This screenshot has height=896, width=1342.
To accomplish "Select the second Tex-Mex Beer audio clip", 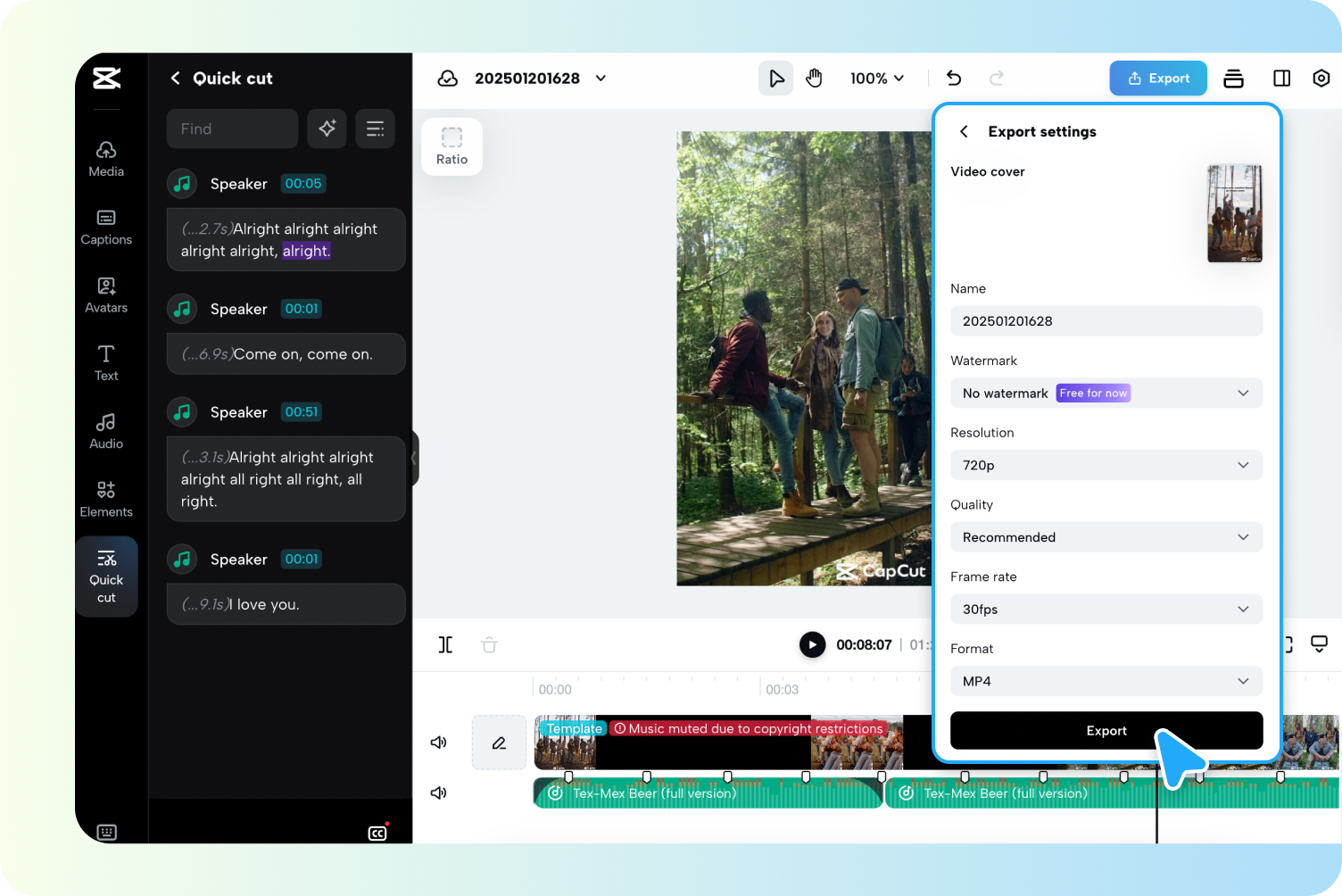I will [x=1112, y=793].
